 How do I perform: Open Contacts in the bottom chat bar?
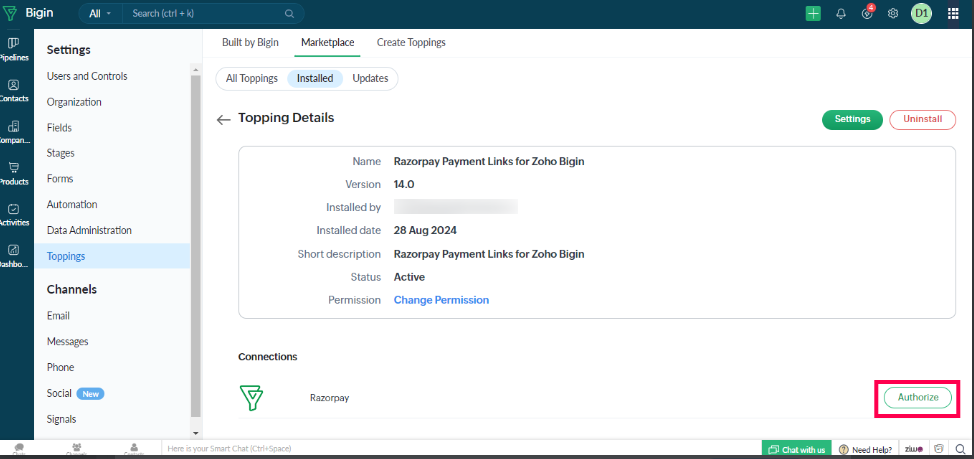click(x=134, y=448)
